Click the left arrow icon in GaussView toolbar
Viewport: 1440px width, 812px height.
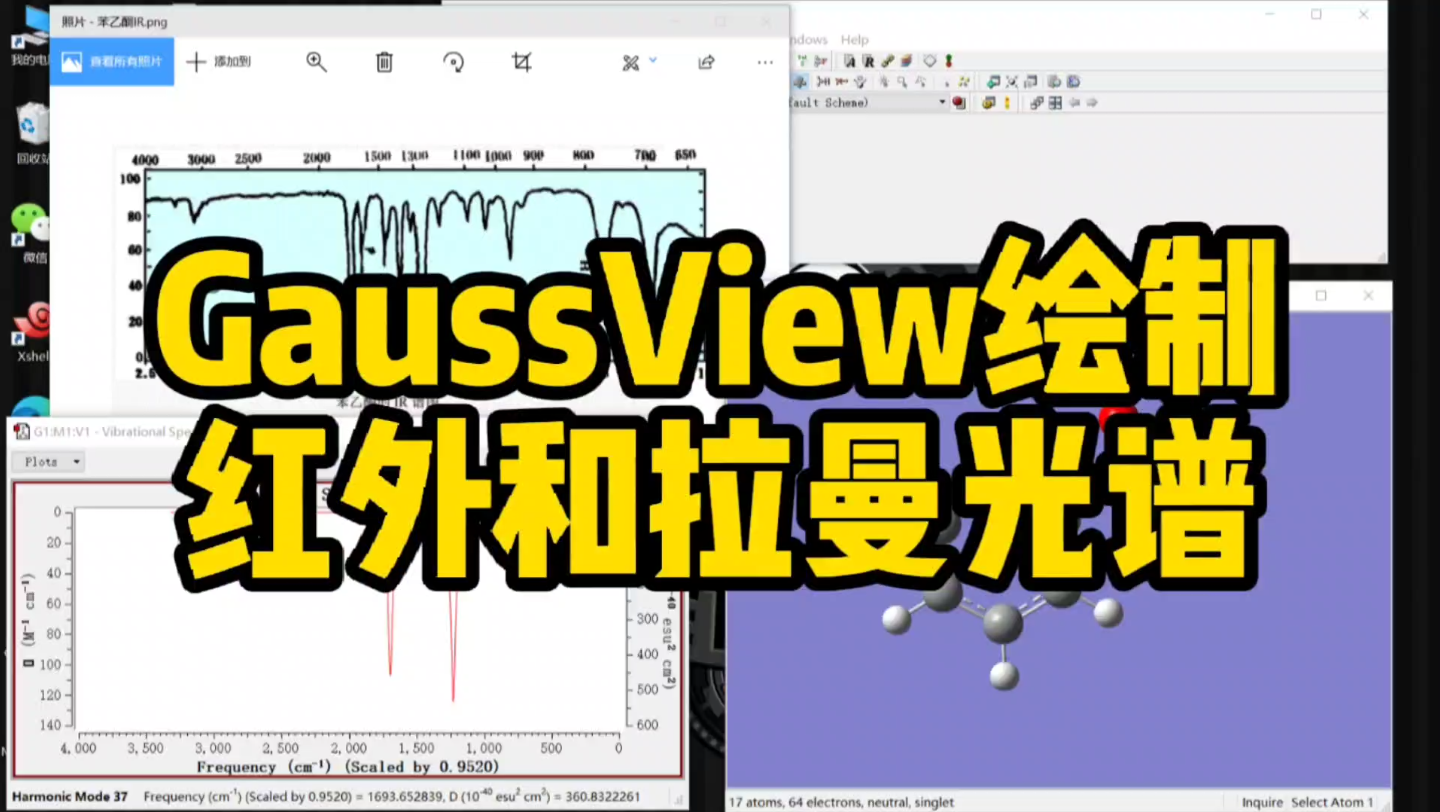(1074, 102)
